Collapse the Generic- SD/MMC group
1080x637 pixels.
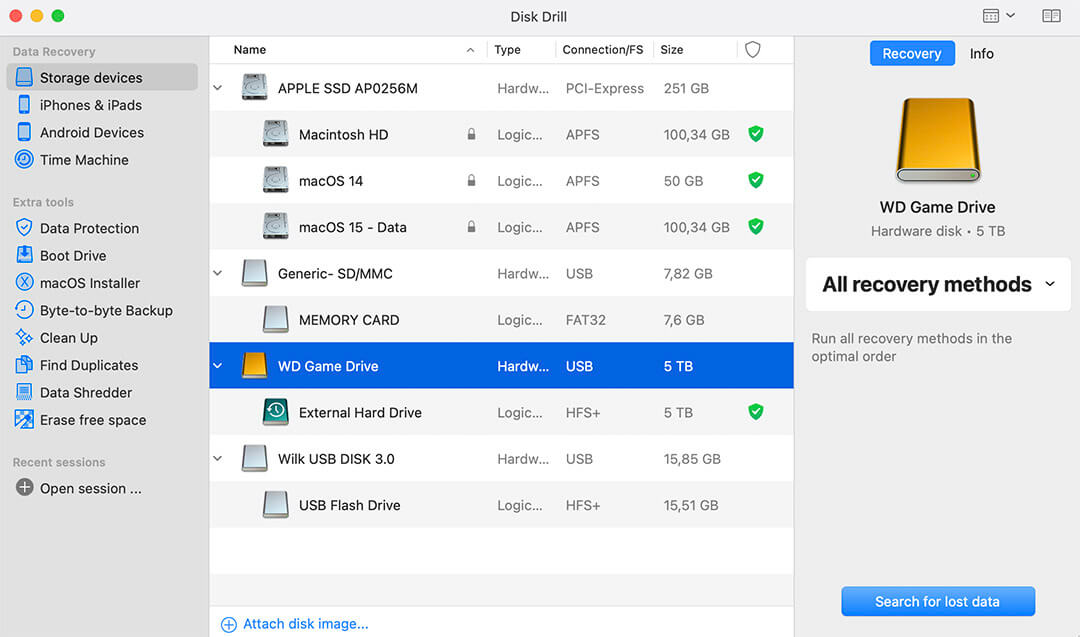pyautogui.click(x=218, y=273)
